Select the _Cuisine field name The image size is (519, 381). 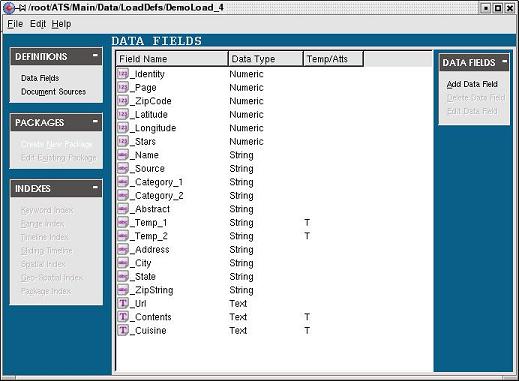[148, 331]
